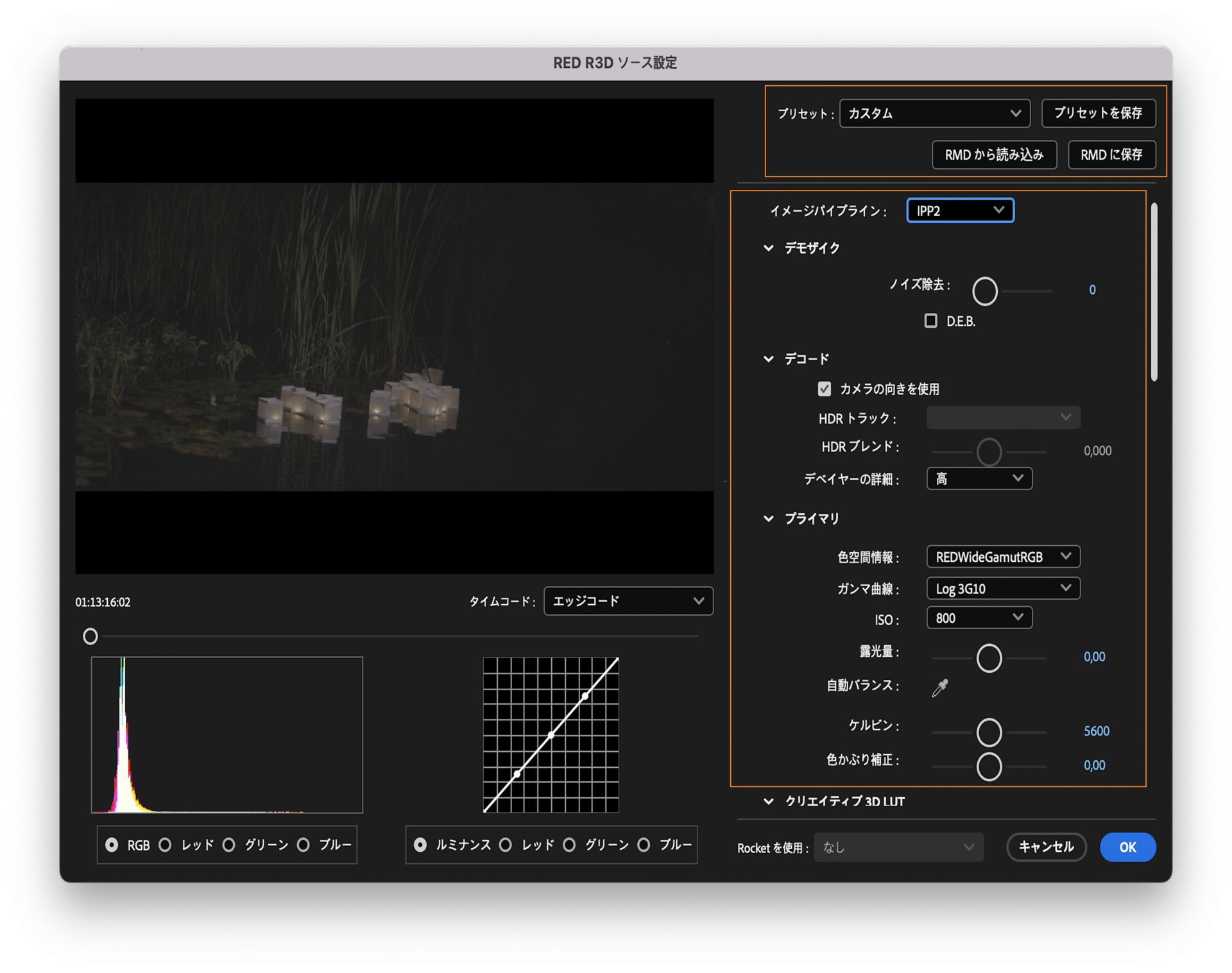The height and width of the screenshot is (973, 1232).
Task: Select the histogram レッド radio button
Action: (166, 845)
